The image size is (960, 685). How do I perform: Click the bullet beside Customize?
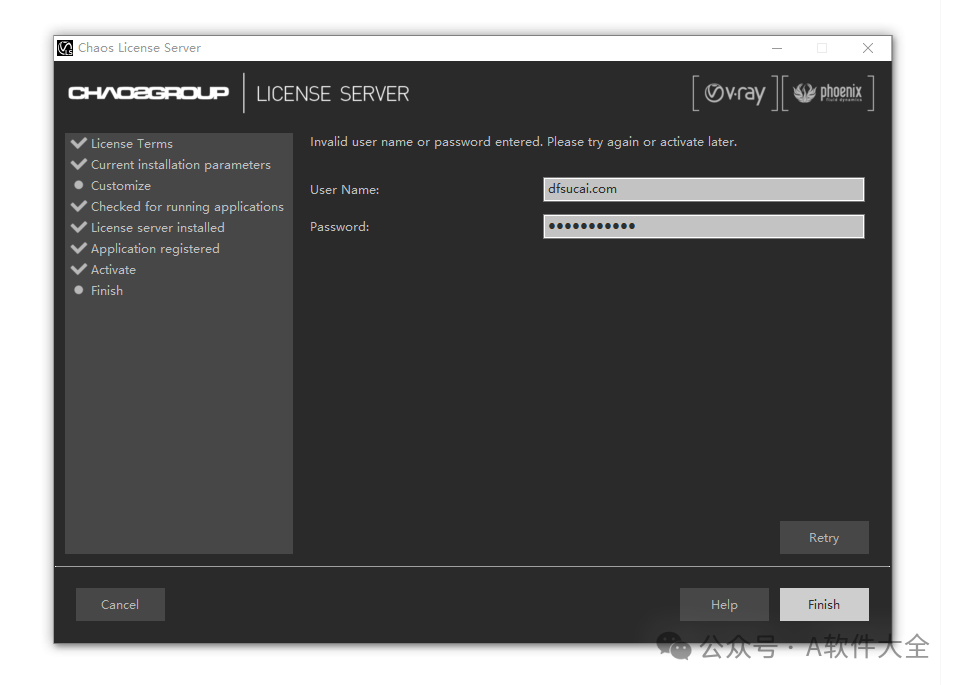[78, 185]
